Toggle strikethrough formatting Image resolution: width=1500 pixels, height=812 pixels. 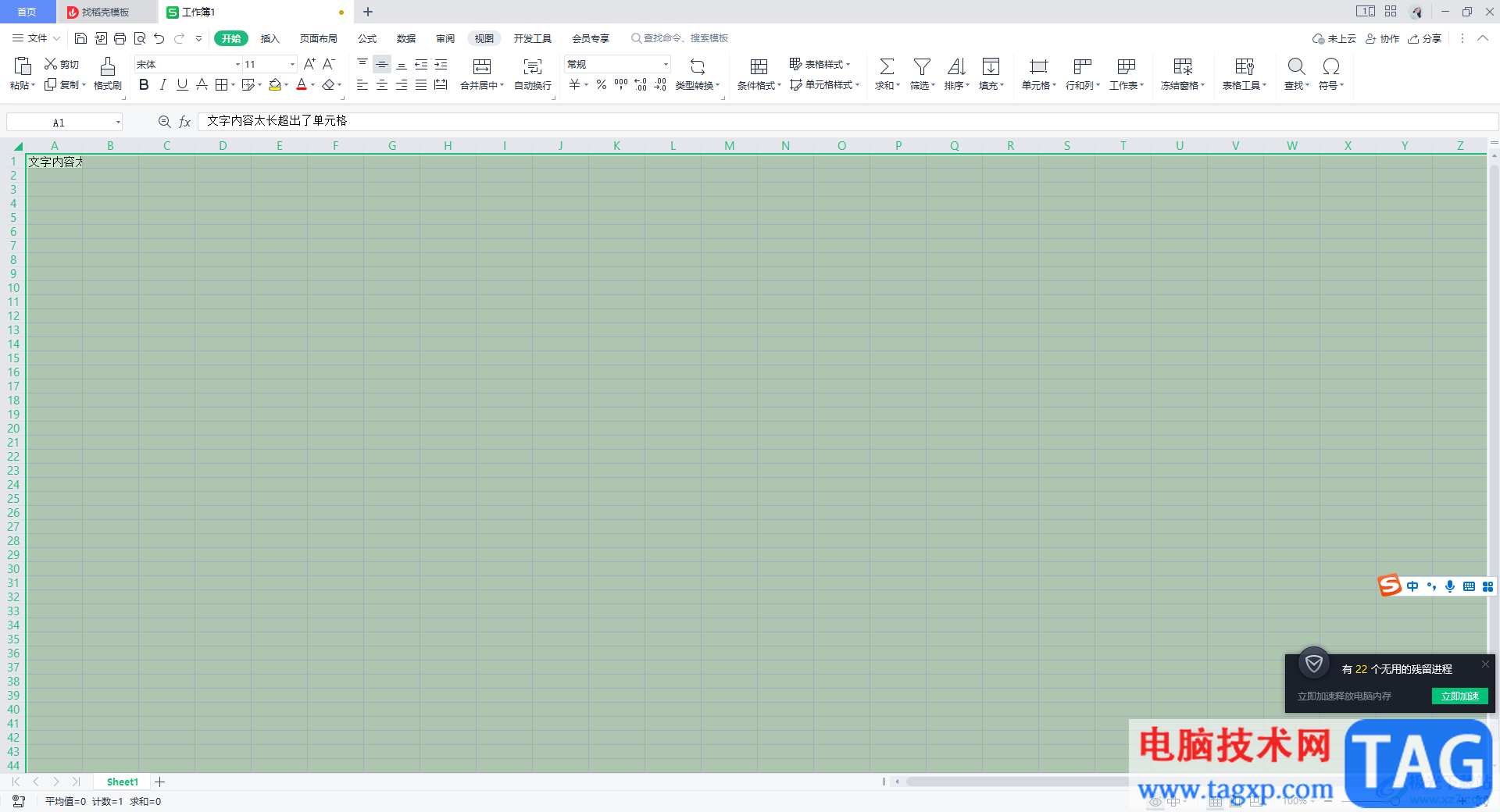[x=202, y=84]
